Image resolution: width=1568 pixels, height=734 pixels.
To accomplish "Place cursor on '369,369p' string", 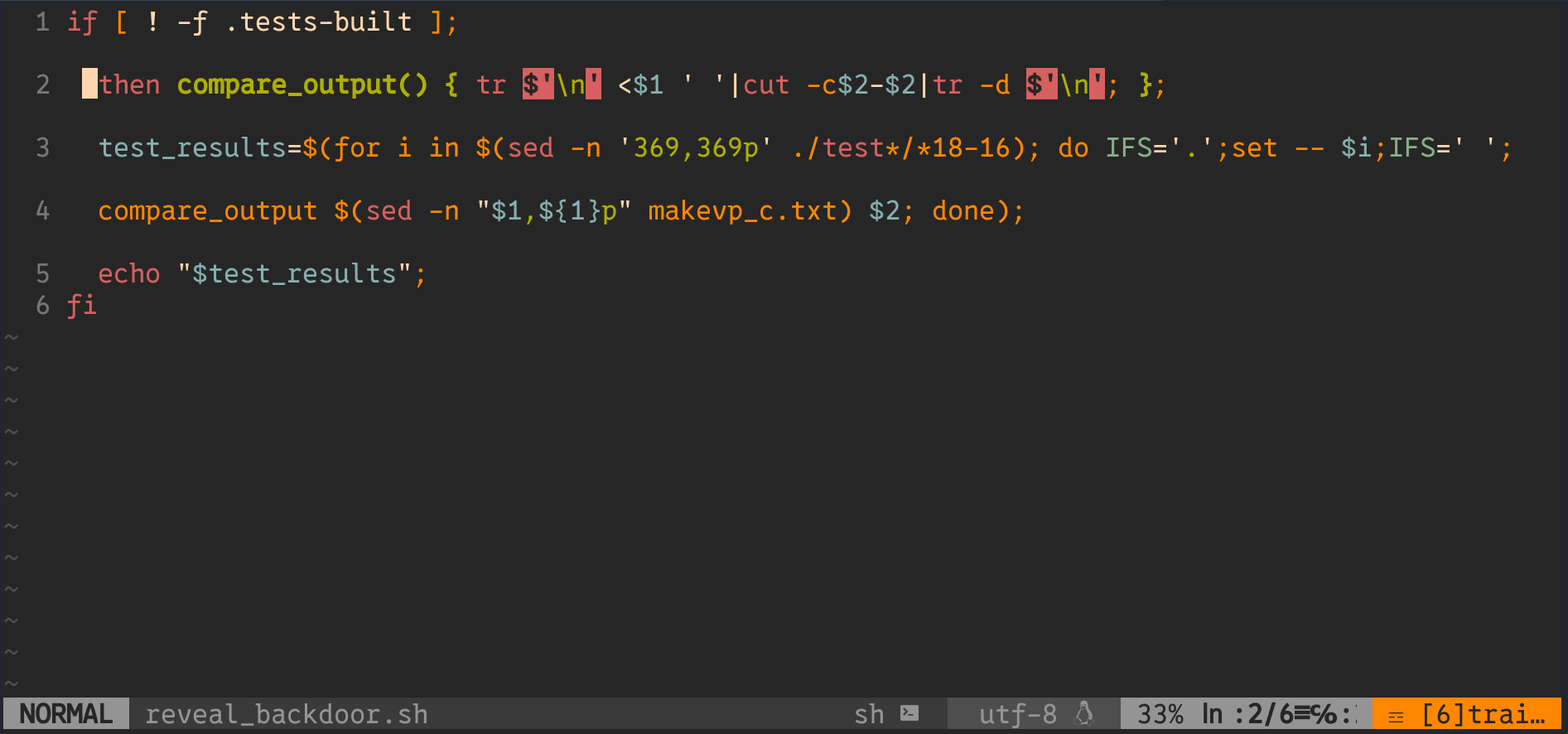I will (696, 148).
